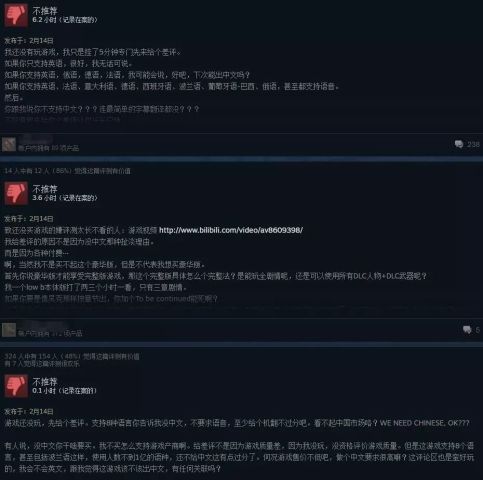
Task: Click thumbs-down icon of the 0.1 小时 review
Action: 16,386
